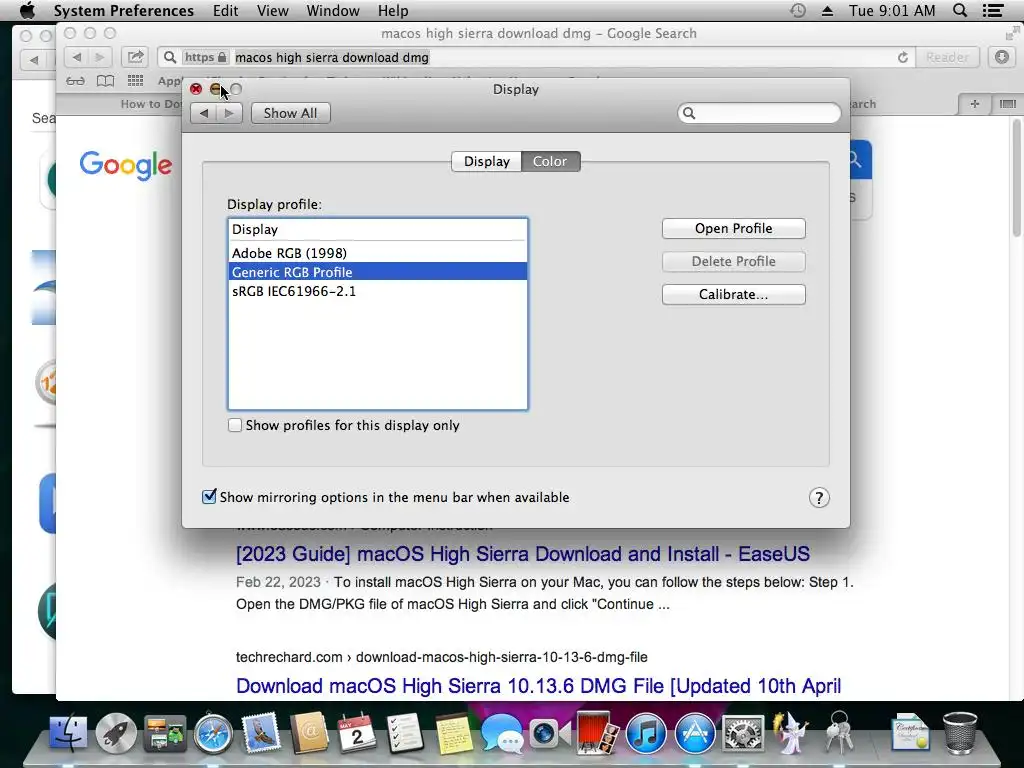Open Calendar from the Dock
This screenshot has height=768, width=1024.
357,733
